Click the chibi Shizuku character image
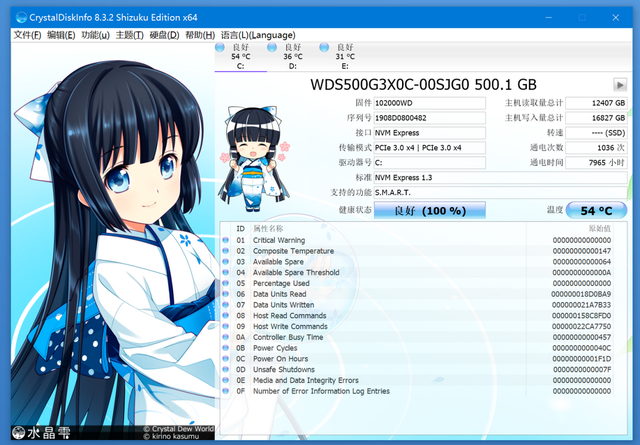640x445 pixels. pos(254,159)
